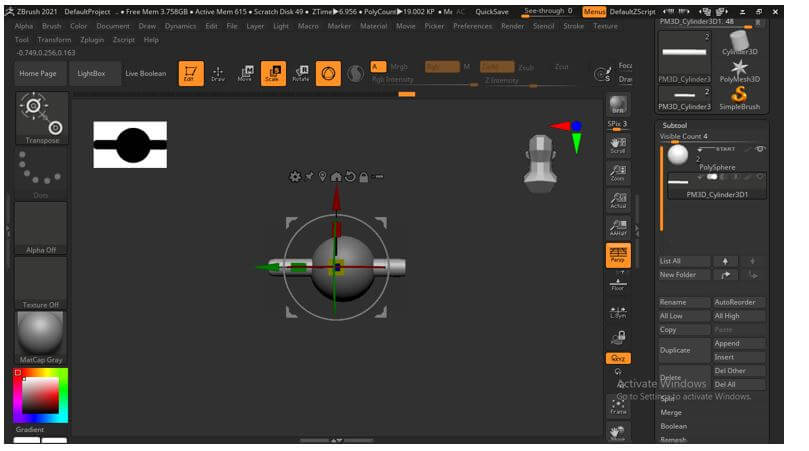Screen dimensions: 809x451
Task: Open the Transform menu
Action: [x=54, y=40]
